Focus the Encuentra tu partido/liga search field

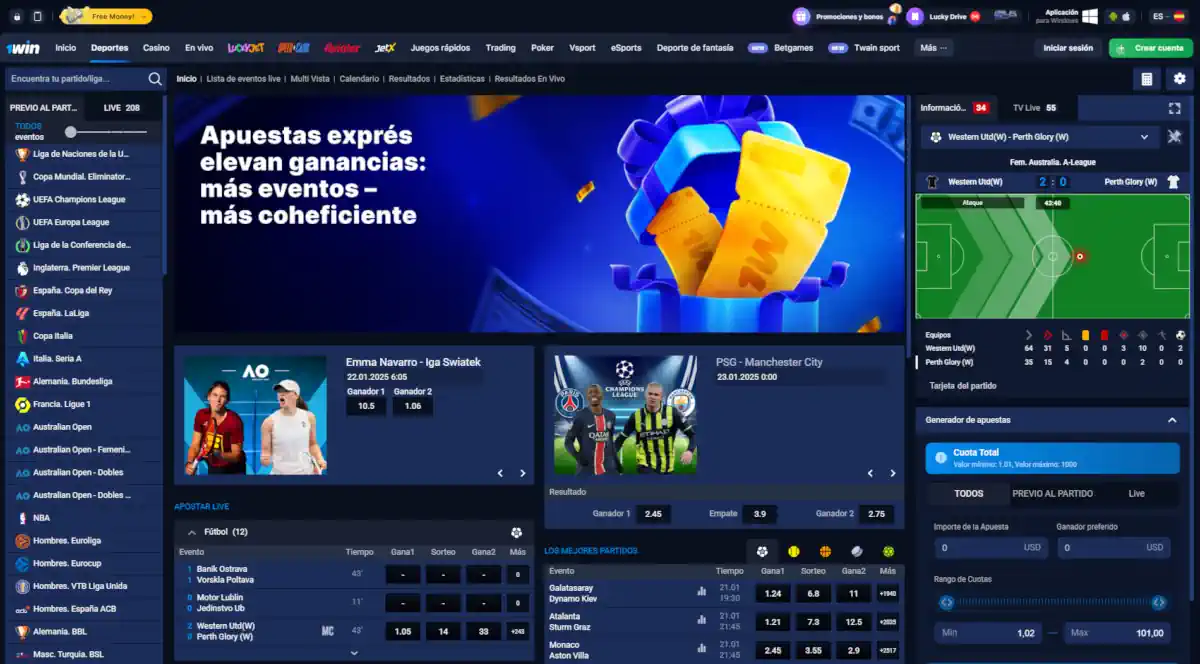[77, 79]
